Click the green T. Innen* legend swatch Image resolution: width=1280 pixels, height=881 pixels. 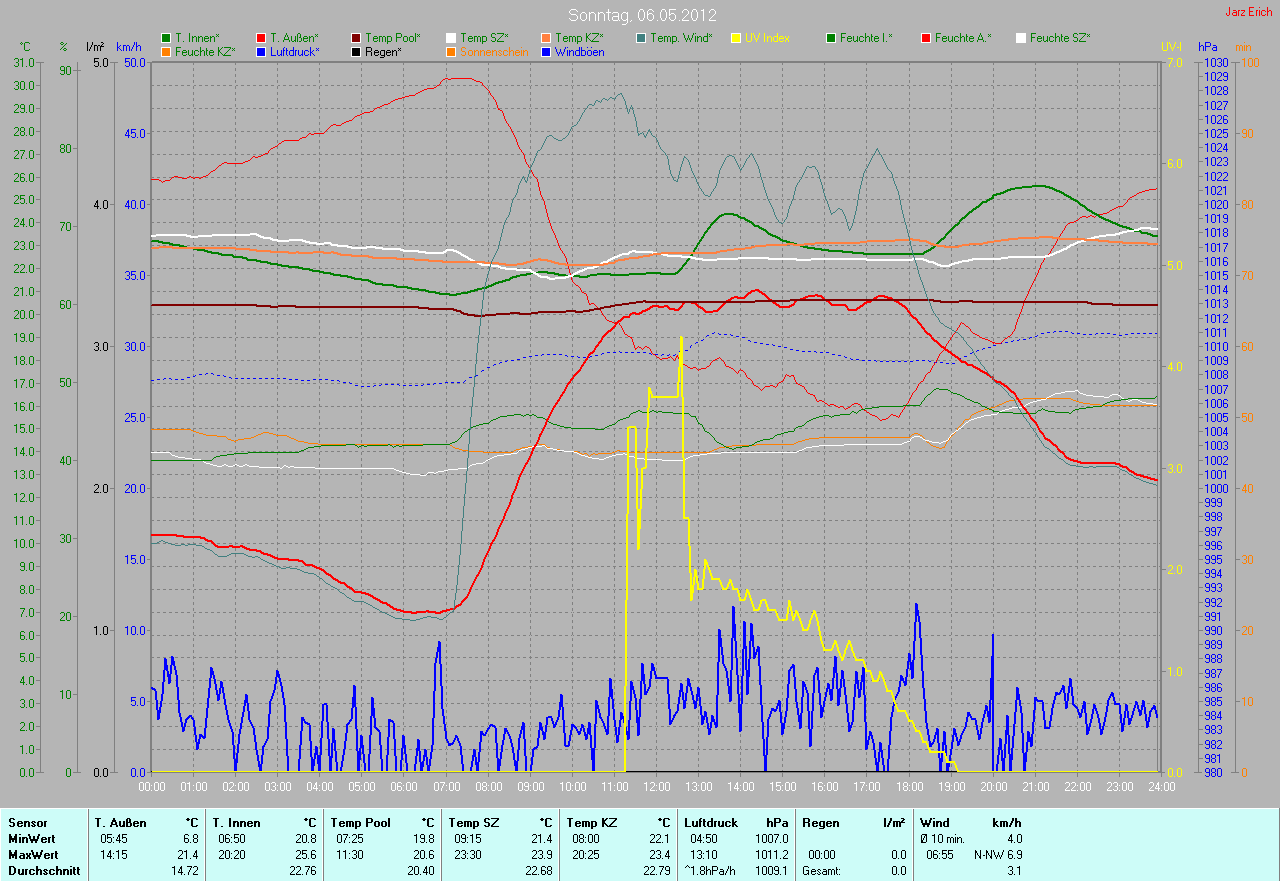[165, 38]
